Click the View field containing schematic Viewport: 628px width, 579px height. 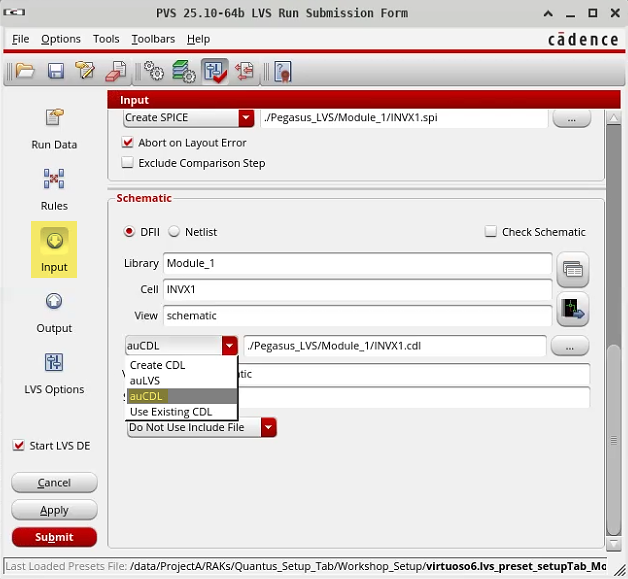pyautogui.click(x=357, y=316)
